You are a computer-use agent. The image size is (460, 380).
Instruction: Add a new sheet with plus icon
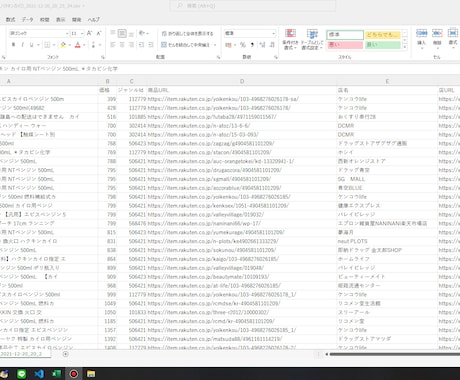coord(66,354)
